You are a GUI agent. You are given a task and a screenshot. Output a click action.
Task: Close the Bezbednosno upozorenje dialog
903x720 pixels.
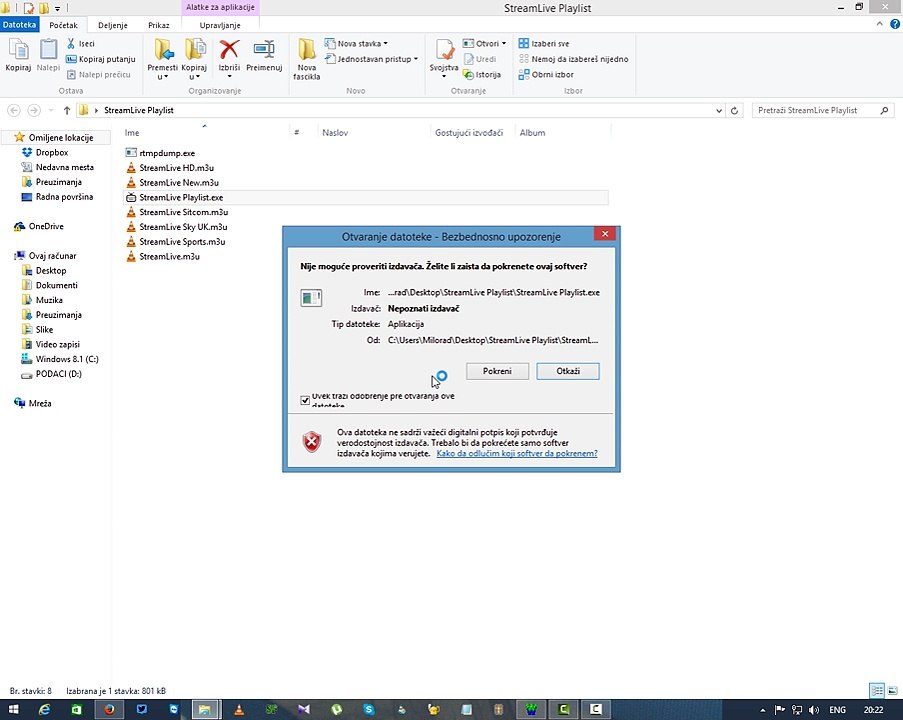pos(605,234)
